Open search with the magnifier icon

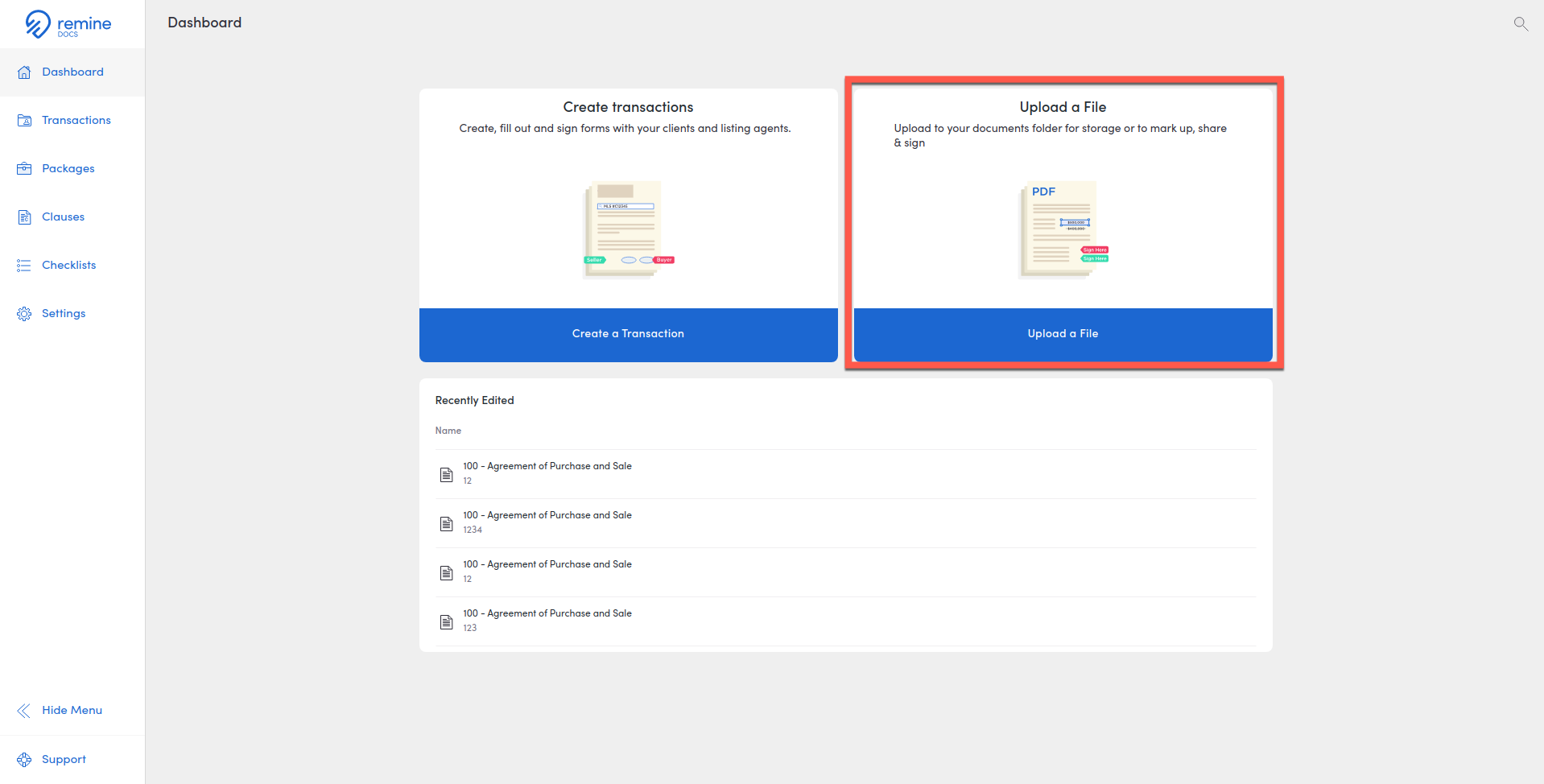coord(1521,23)
